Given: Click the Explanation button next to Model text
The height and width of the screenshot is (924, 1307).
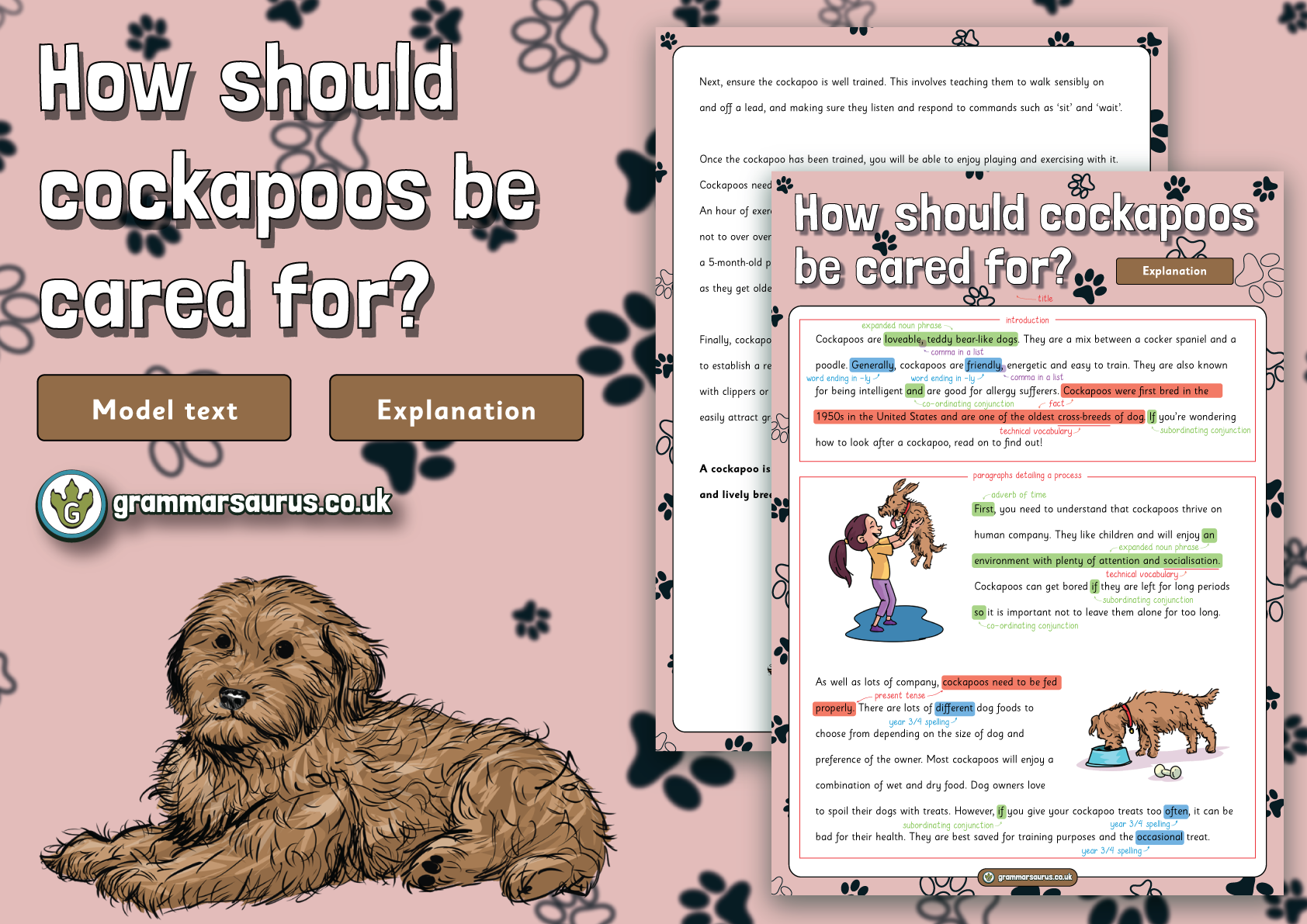Looking at the screenshot, I should coord(456,409).
